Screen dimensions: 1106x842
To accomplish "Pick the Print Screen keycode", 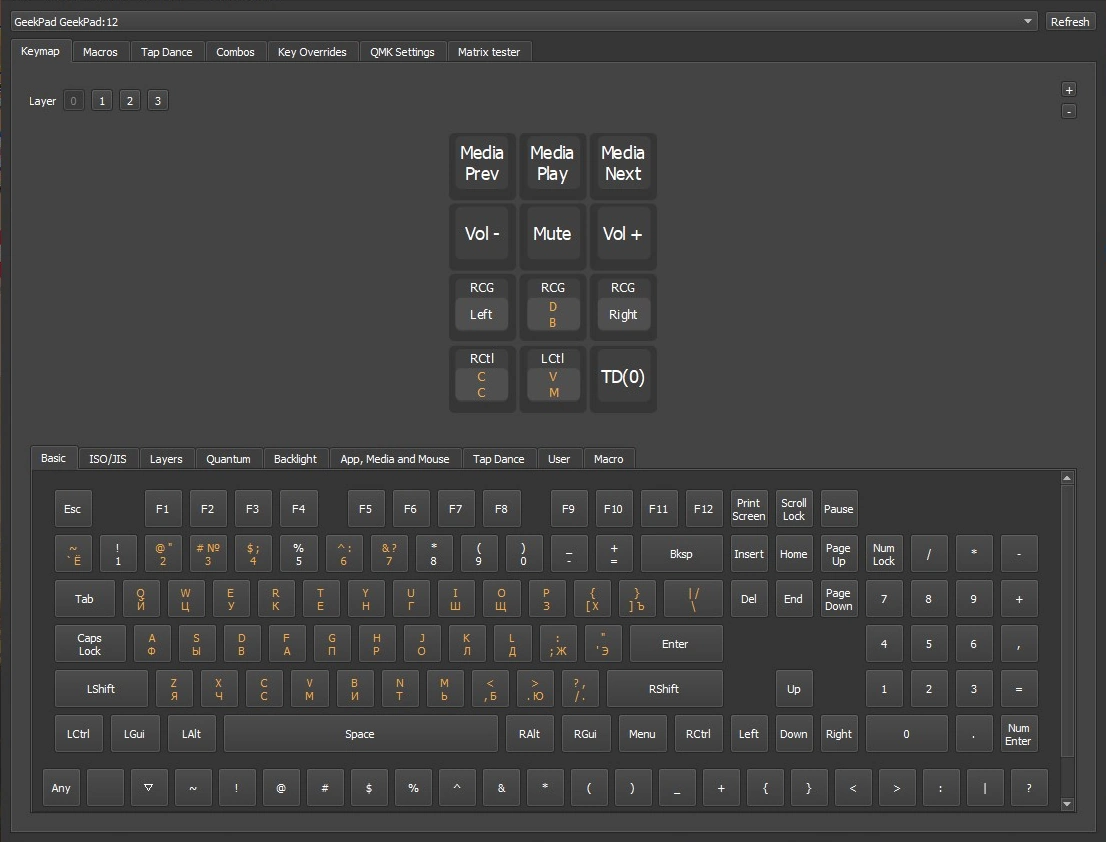I will pyautogui.click(x=748, y=509).
